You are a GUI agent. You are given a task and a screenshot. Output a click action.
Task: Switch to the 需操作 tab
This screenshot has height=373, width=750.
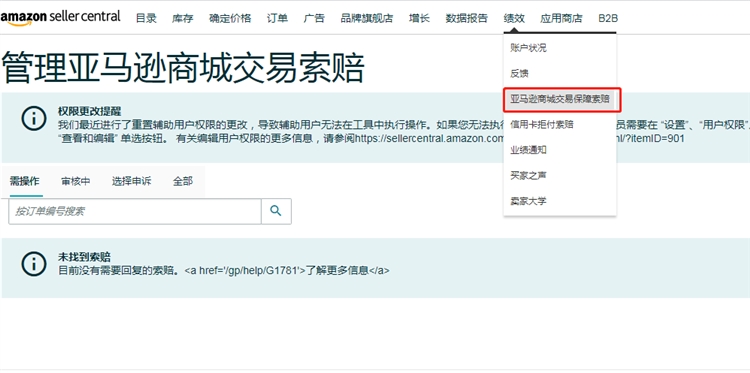[x=25, y=181]
